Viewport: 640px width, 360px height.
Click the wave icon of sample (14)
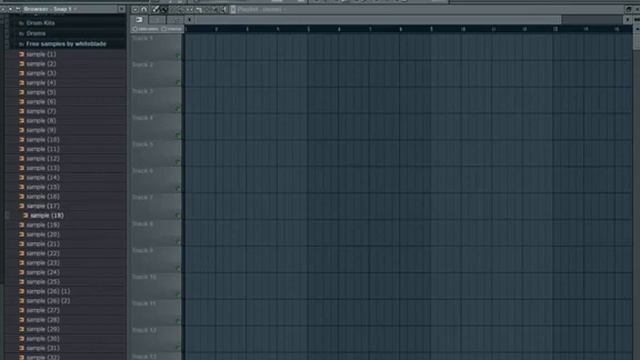click(x=22, y=178)
